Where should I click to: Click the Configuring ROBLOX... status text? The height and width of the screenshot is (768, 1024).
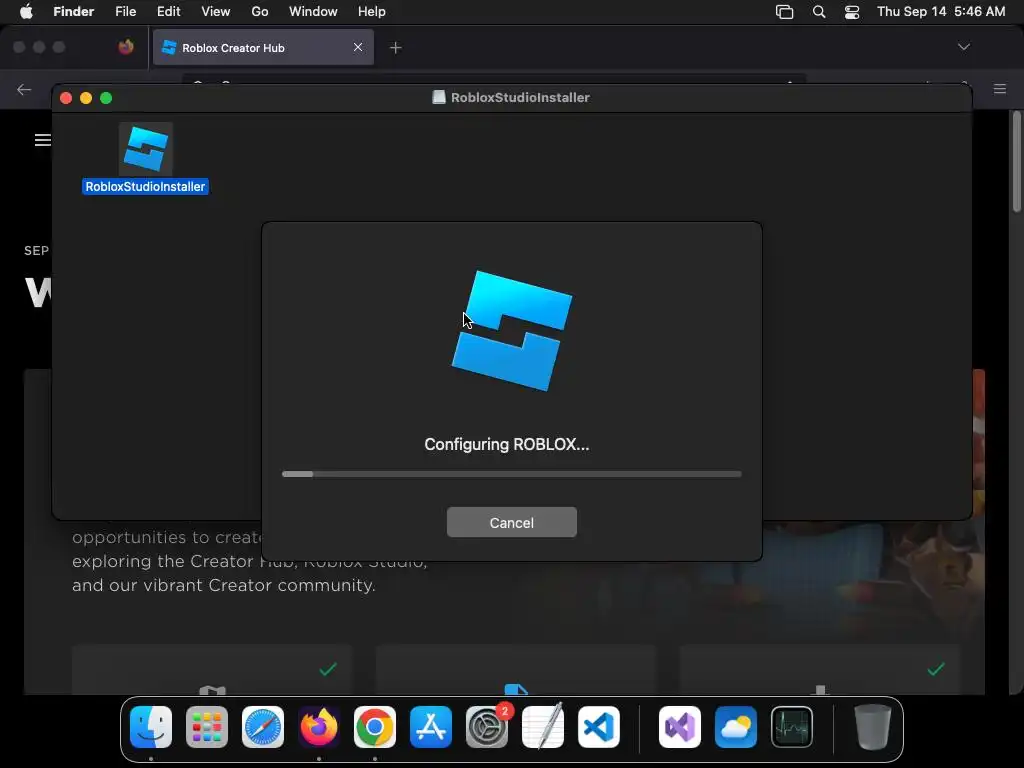coord(507,444)
